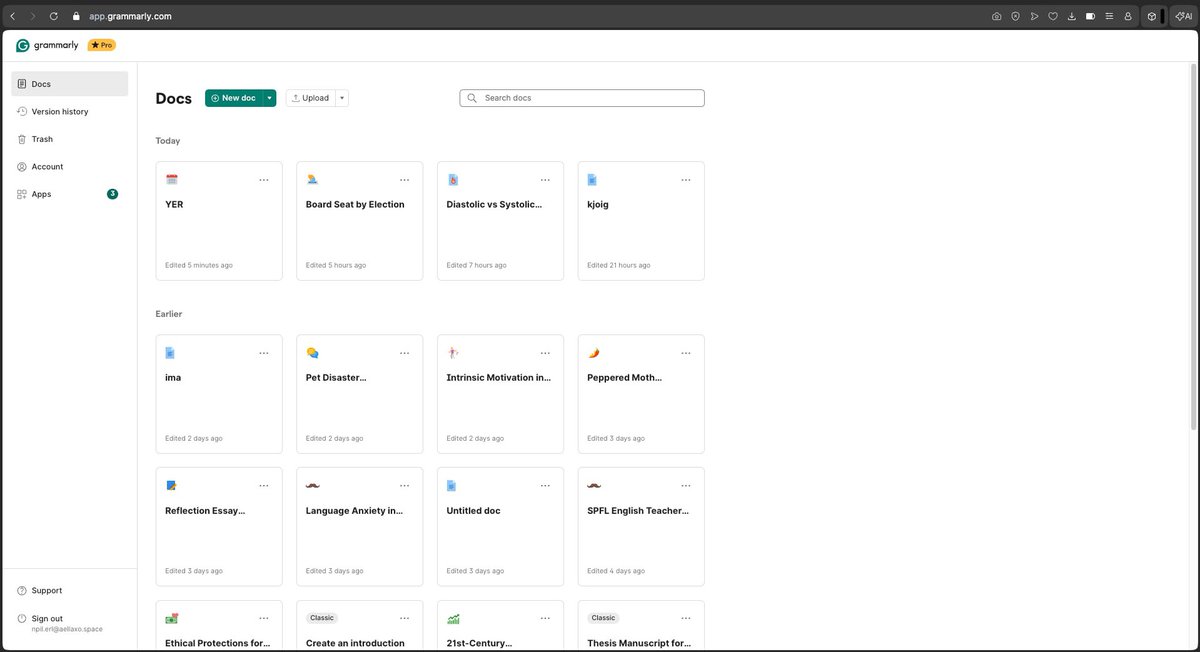Click the chili pepper icon on Peppered Moth card

point(593,353)
